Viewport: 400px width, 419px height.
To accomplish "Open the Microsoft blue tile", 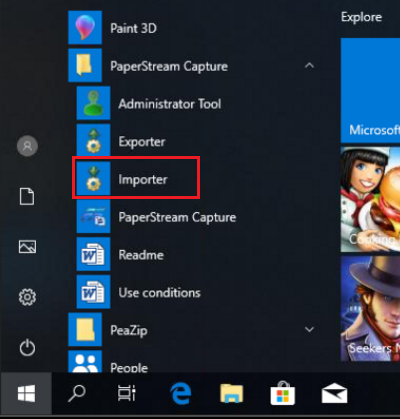I will [370, 90].
